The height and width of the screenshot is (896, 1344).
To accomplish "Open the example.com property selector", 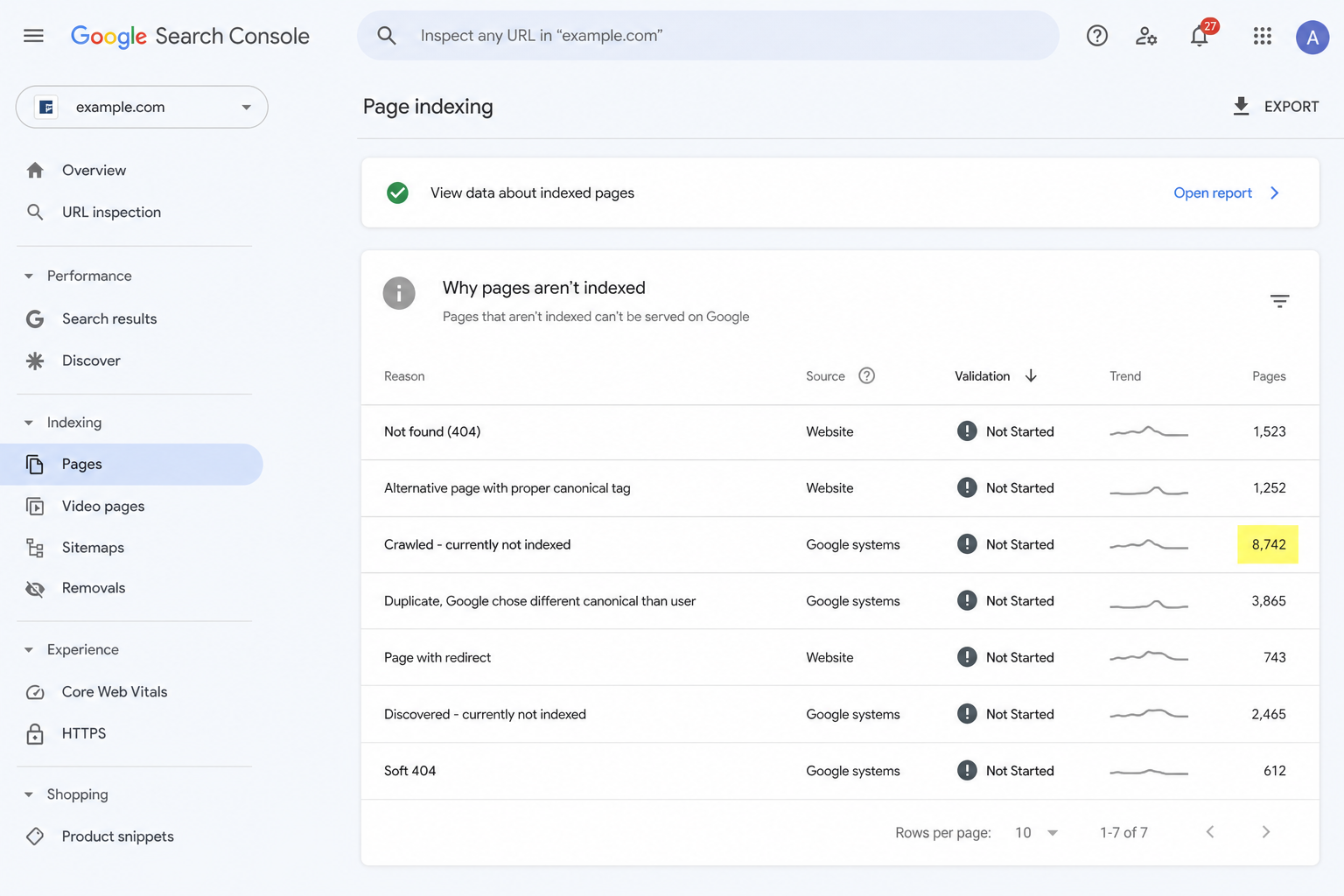I will coord(142,107).
